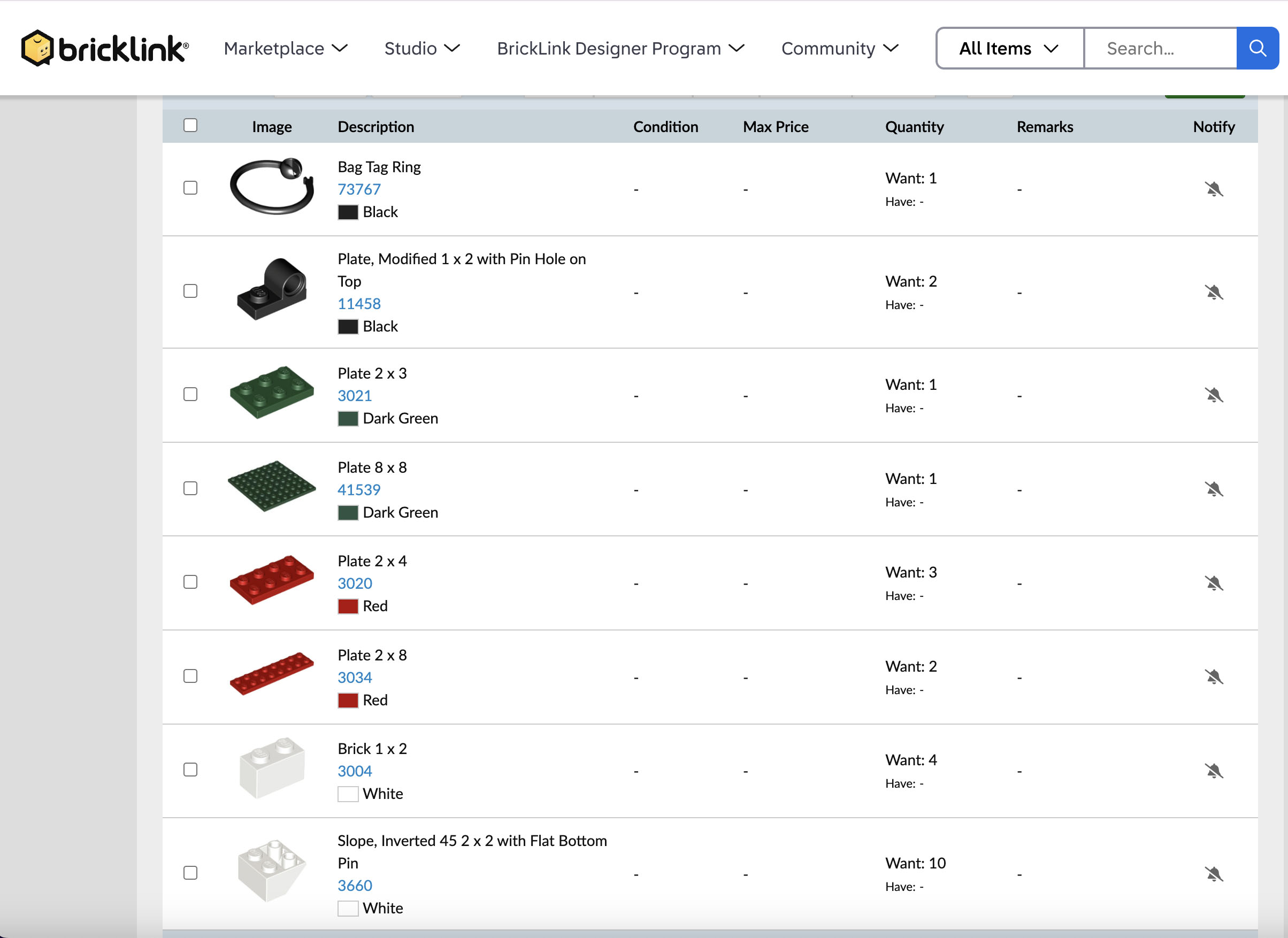The image size is (1288, 938).
Task: Open the All Items search category dropdown
Action: (x=1009, y=48)
